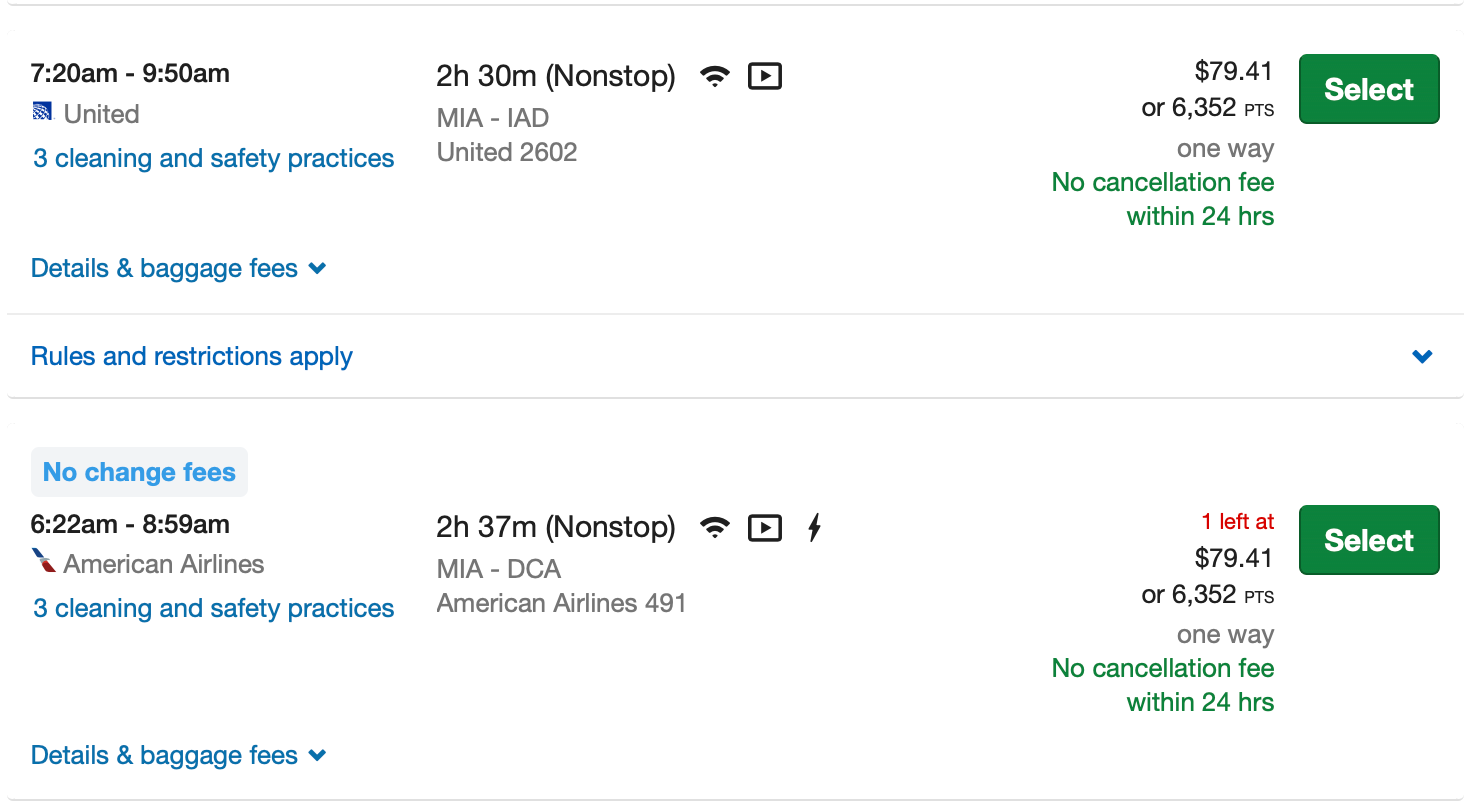Click the power outlet lightning icon

point(815,527)
